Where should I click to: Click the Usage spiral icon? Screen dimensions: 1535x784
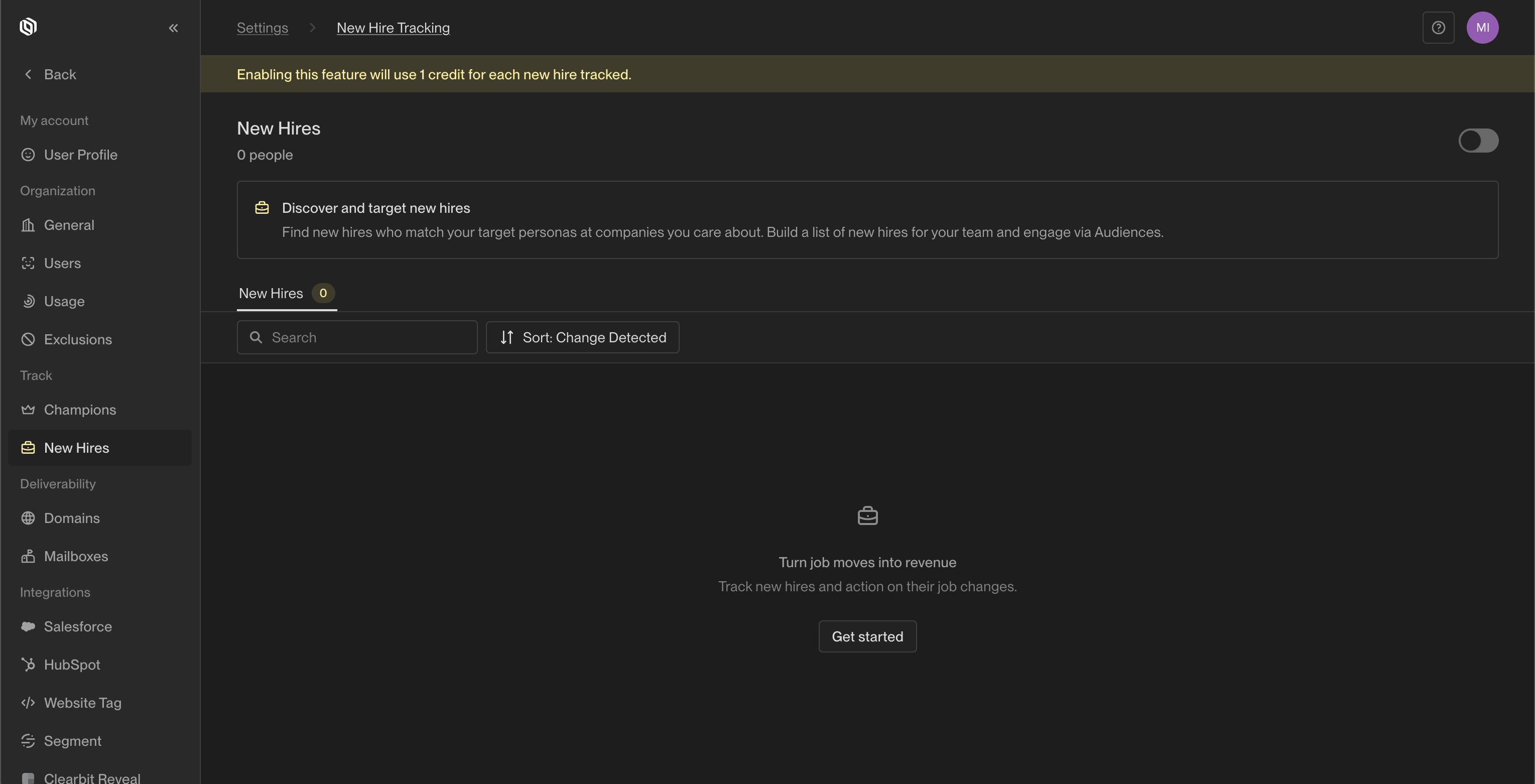pyautogui.click(x=28, y=302)
